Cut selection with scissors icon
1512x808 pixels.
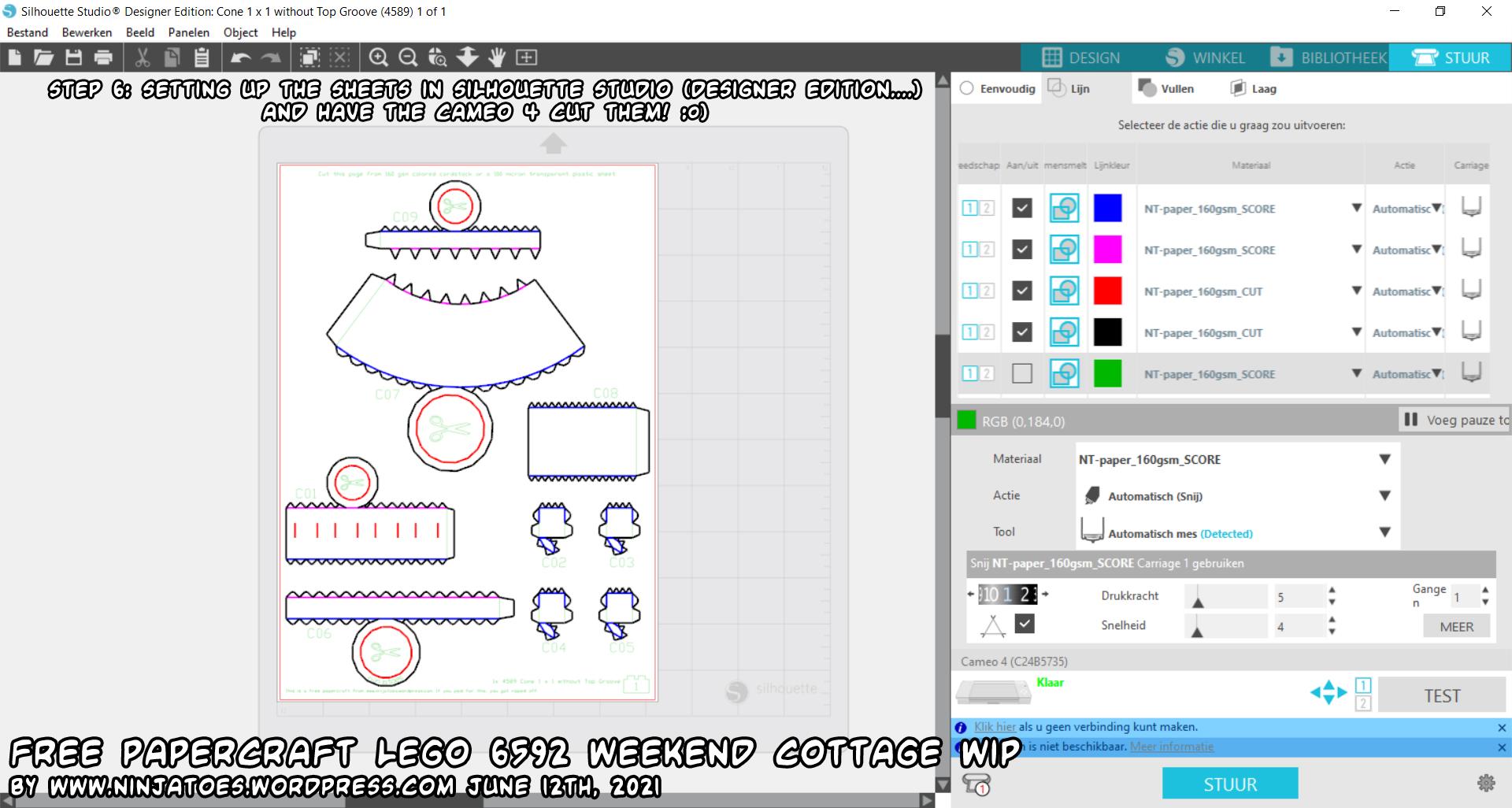(x=143, y=57)
